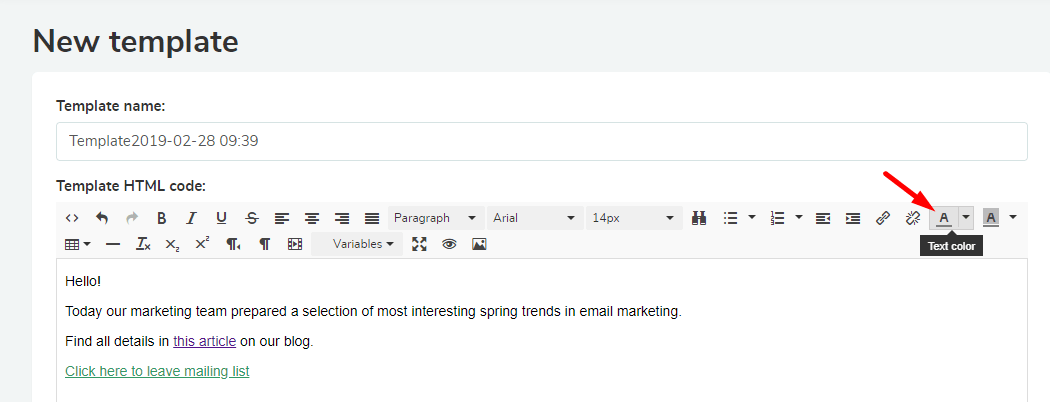This screenshot has width=1050, height=402.
Task: Toggle bold formatting
Action: click(161, 218)
